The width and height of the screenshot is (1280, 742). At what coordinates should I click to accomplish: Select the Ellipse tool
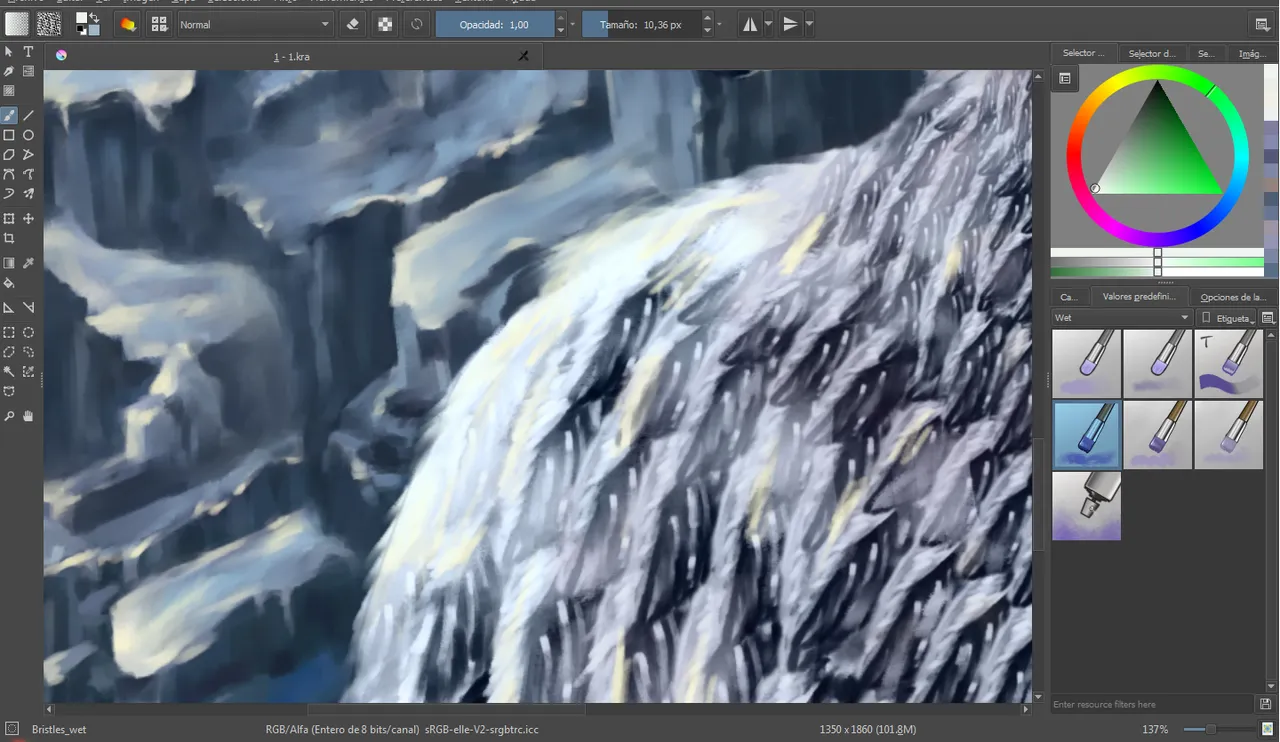coord(28,135)
